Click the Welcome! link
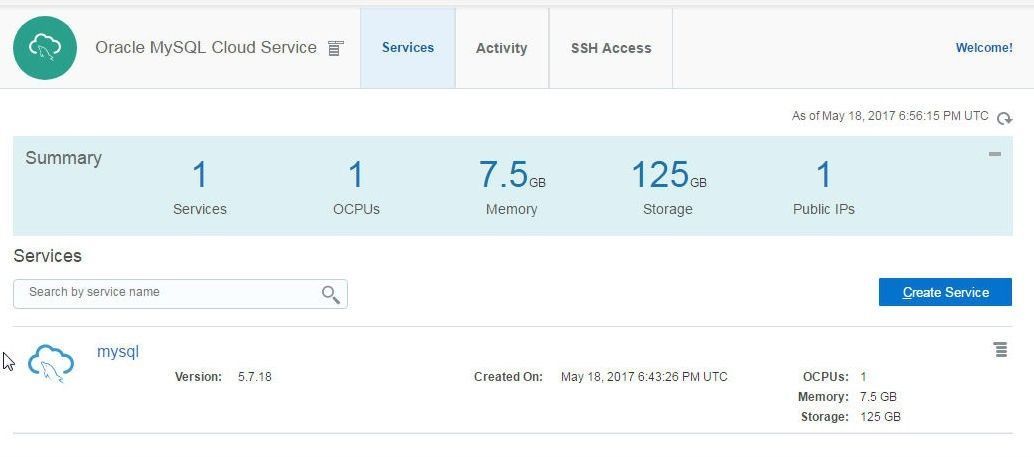This screenshot has height=457, width=1034. coord(984,47)
